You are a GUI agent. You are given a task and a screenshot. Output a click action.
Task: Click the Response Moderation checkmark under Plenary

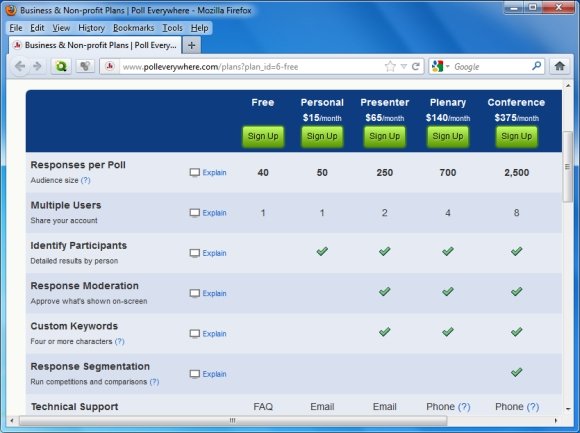[x=448, y=291]
